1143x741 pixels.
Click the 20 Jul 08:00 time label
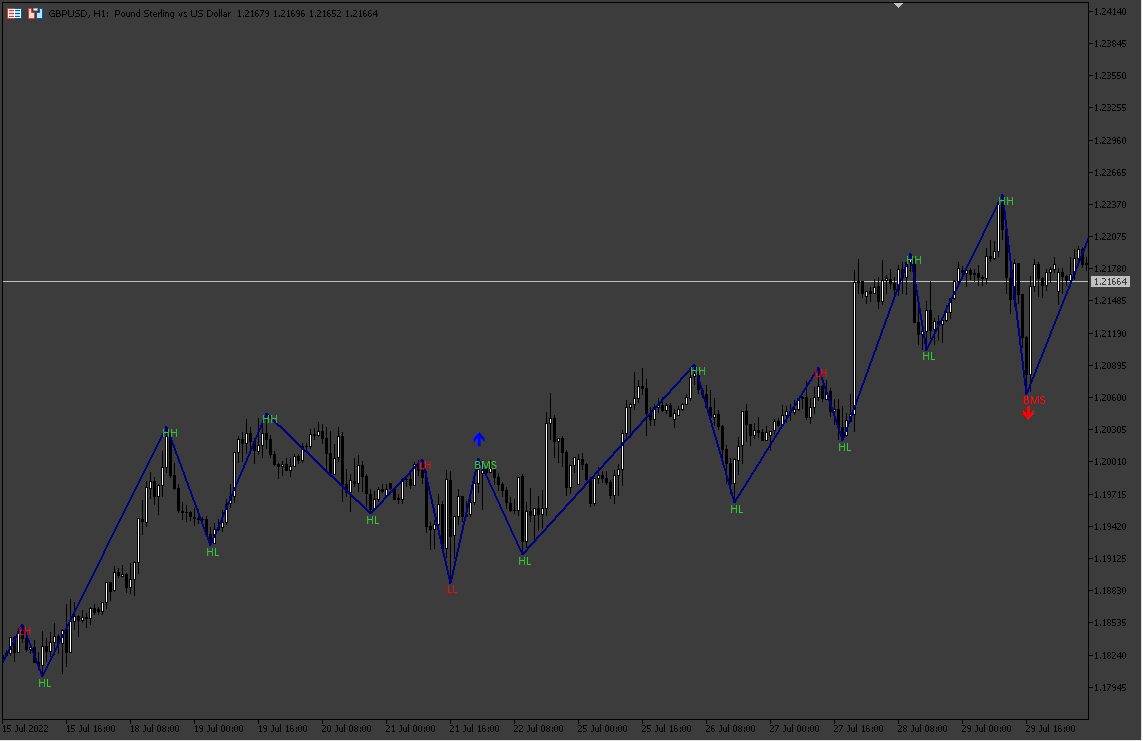tap(346, 729)
